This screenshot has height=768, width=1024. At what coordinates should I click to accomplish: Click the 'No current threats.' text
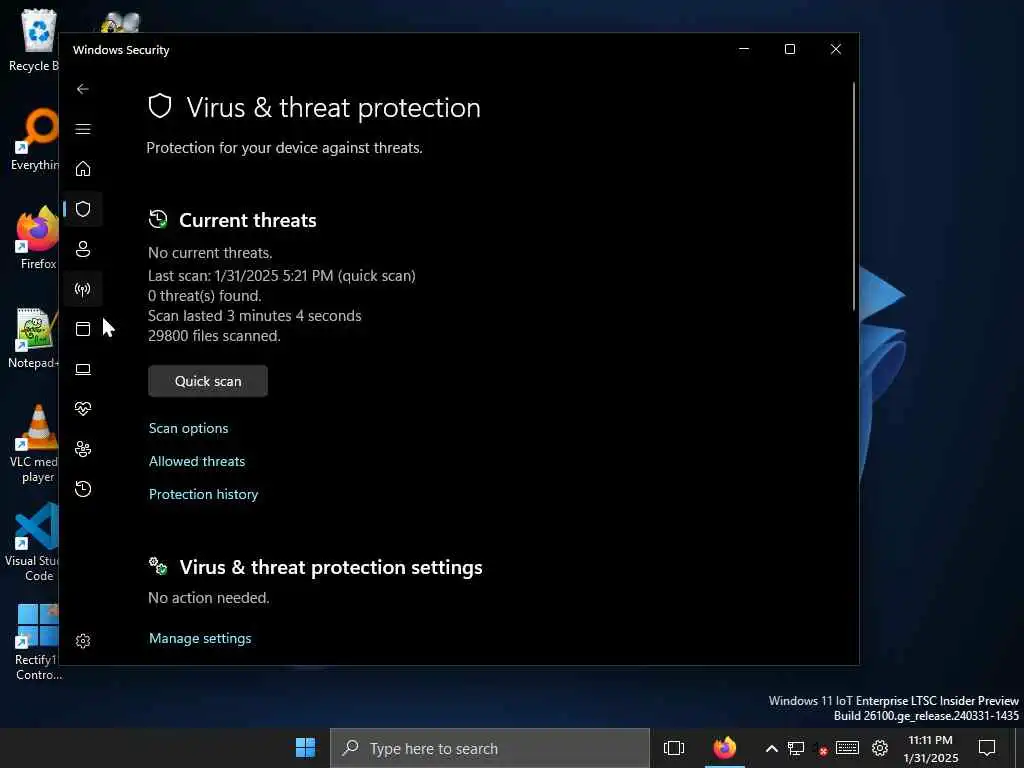coord(210,253)
